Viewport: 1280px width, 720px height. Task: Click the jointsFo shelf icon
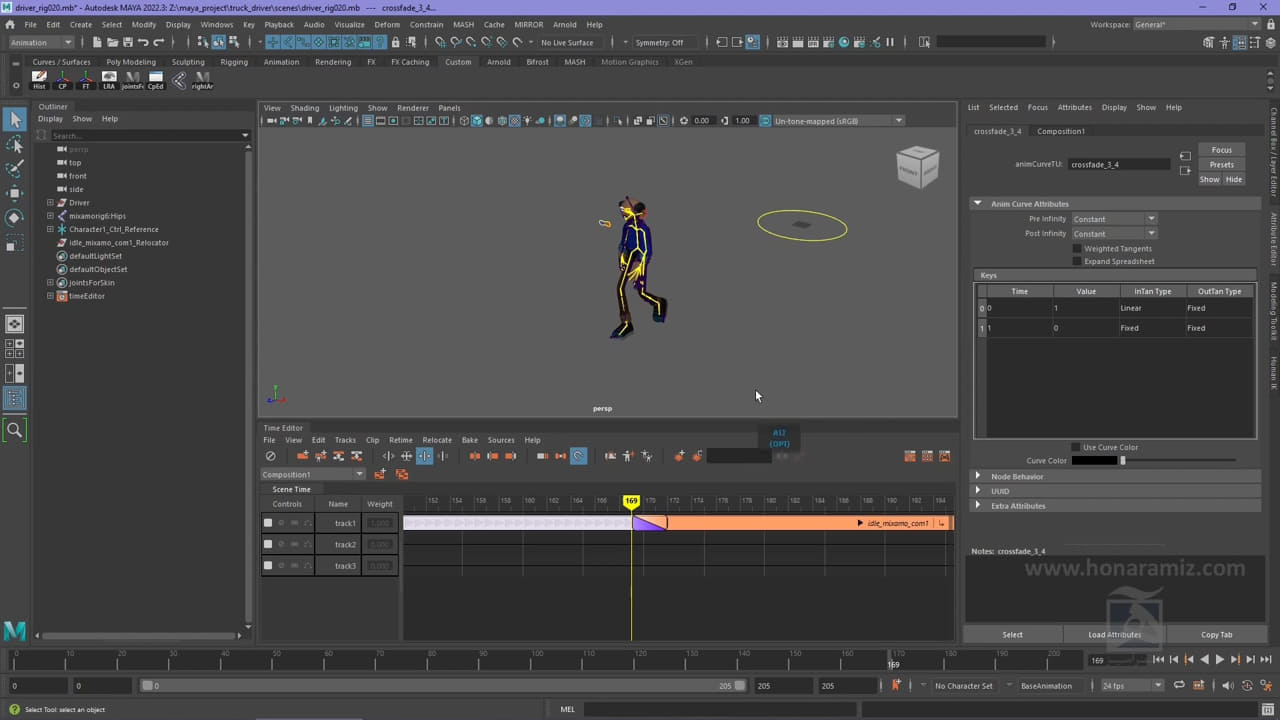tap(132, 80)
